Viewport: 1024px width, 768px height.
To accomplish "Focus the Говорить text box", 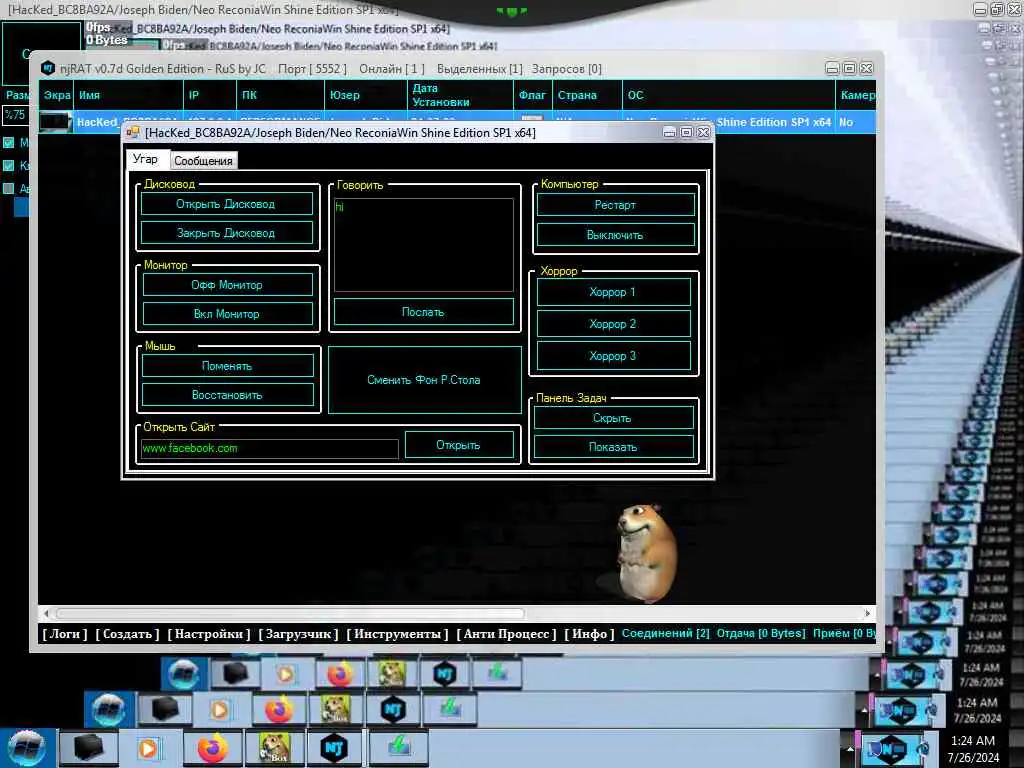I will (423, 245).
